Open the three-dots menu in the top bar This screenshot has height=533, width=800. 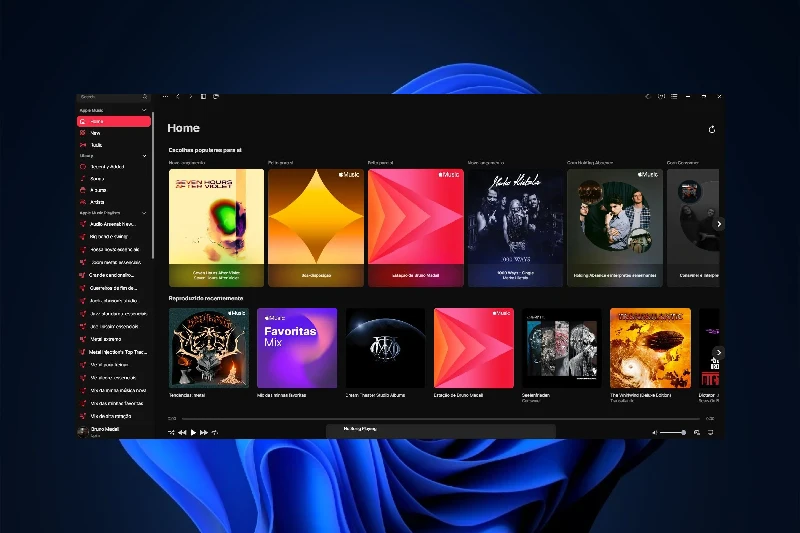coord(165,97)
